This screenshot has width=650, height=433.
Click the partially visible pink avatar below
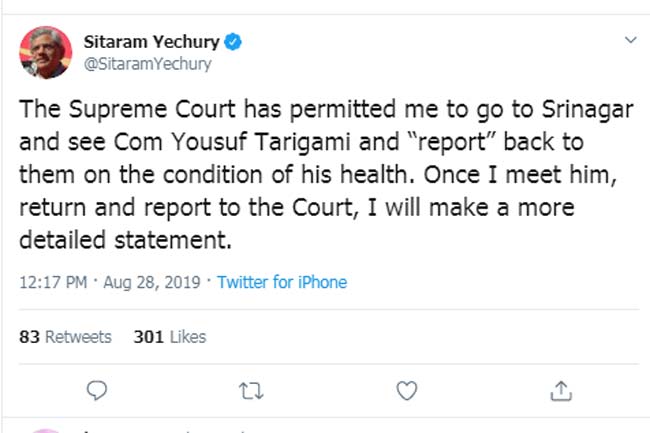(45, 430)
